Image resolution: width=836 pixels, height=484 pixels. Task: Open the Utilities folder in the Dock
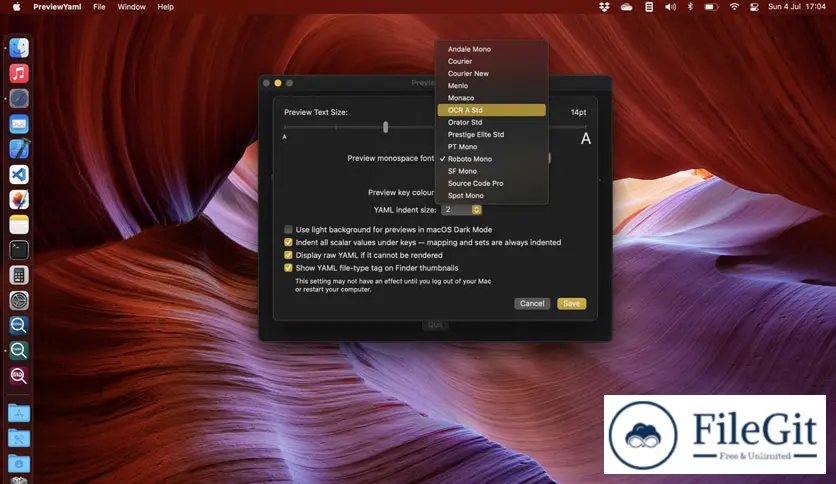pyautogui.click(x=19, y=438)
